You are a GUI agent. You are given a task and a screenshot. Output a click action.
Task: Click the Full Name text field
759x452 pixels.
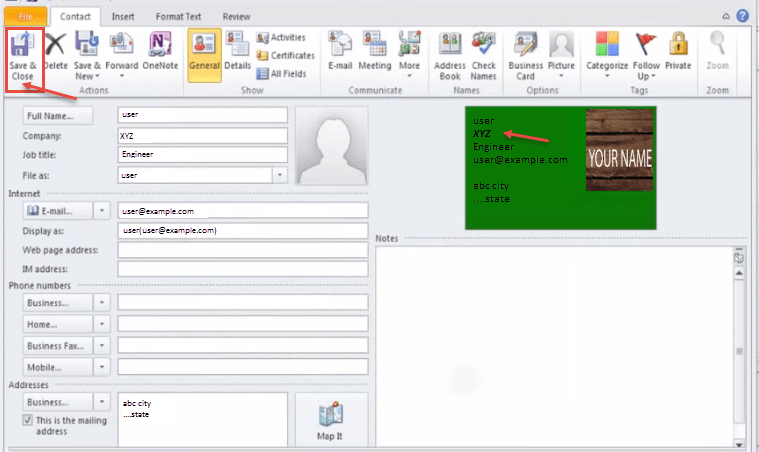pos(202,115)
